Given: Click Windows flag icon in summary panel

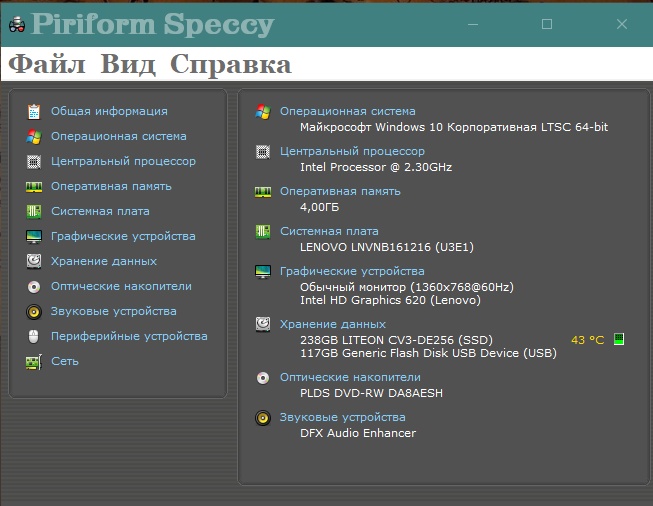Looking at the screenshot, I should (x=263, y=112).
